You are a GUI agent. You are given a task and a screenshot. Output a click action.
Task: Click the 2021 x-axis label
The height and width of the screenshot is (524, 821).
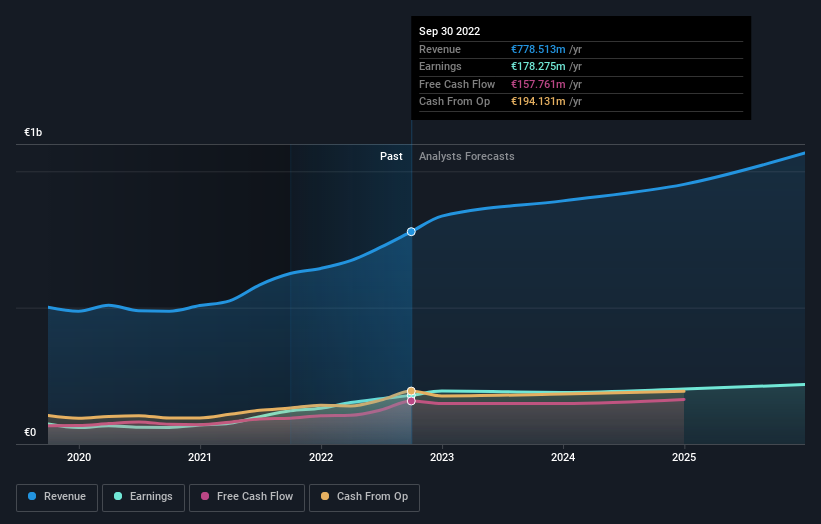pyautogui.click(x=200, y=457)
